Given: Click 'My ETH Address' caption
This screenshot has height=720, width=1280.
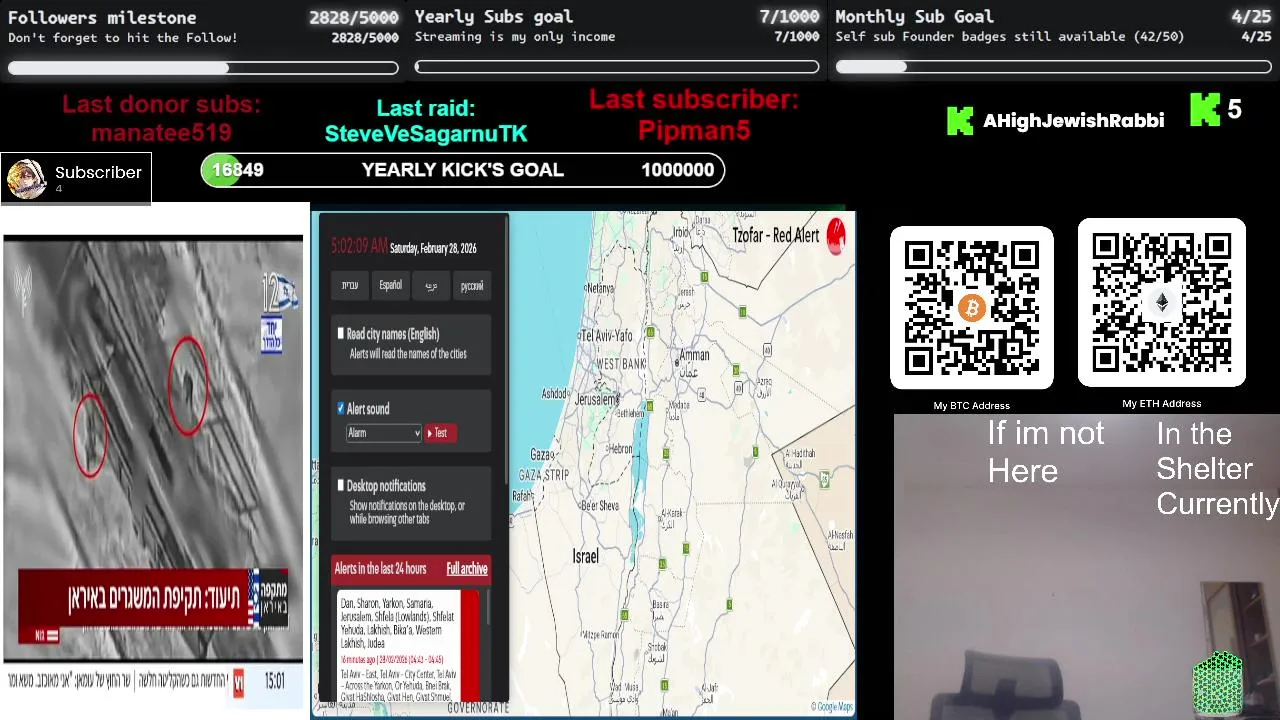Looking at the screenshot, I should coord(1161,403).
